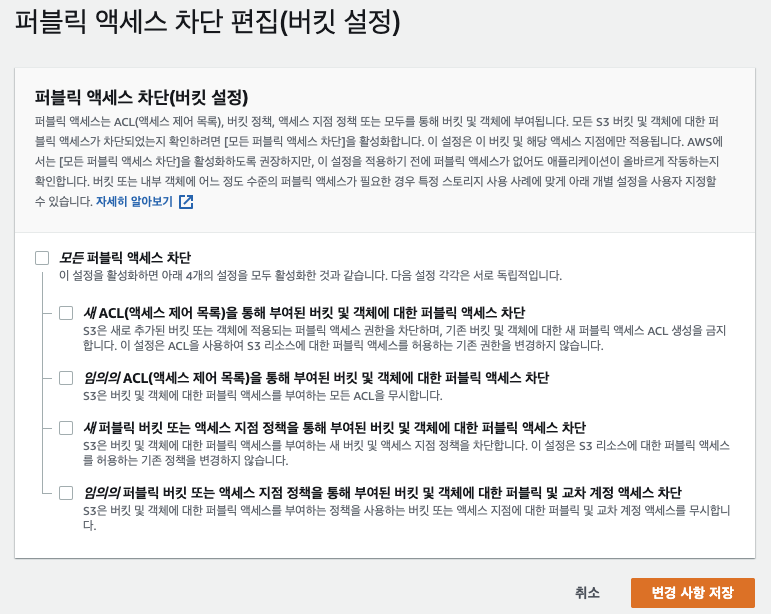
Task: Click the 새 퍼블릭 버킷 또는 액세스 지점 정책 title
Action: click(333, 428)
